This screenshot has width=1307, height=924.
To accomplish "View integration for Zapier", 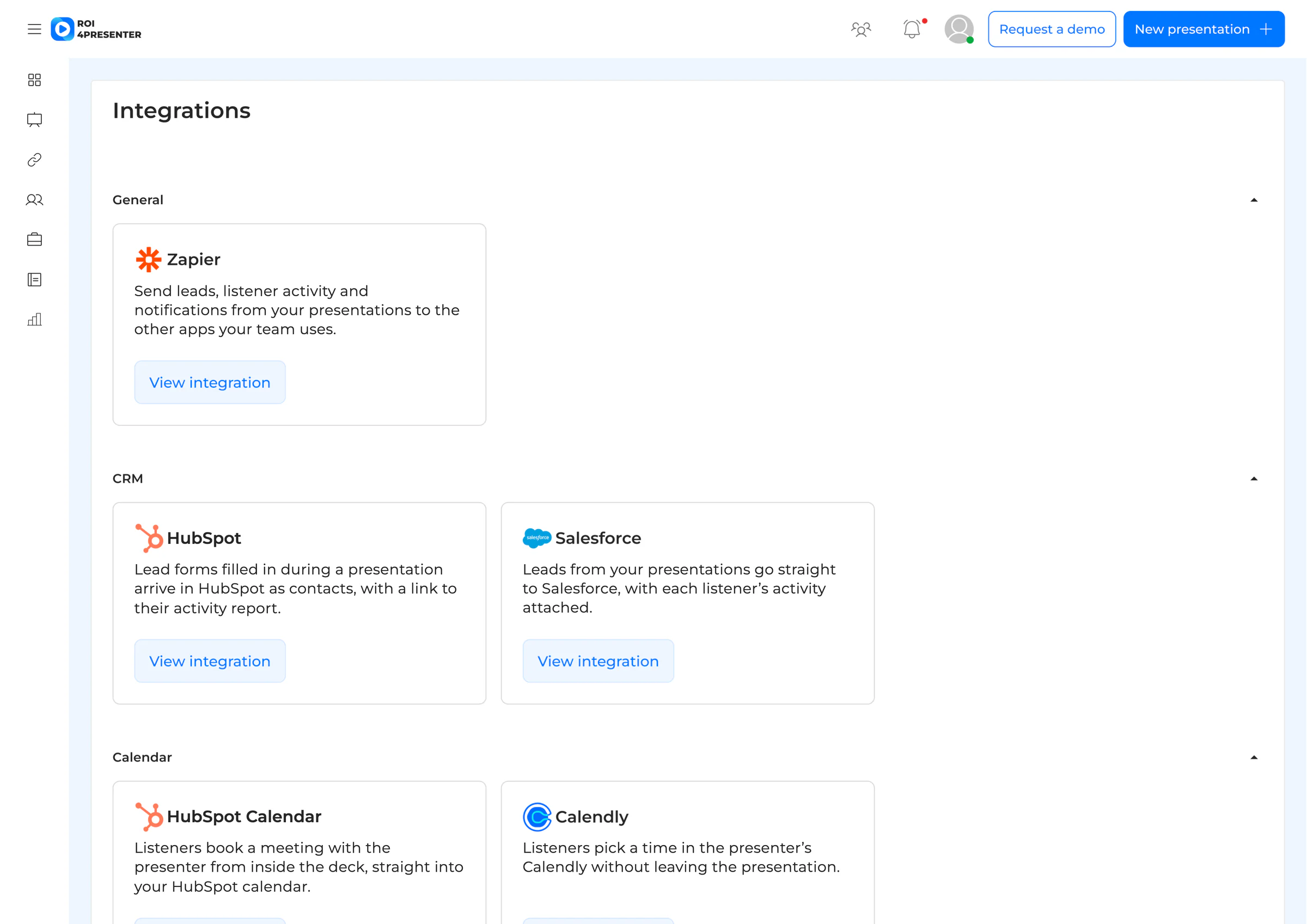I will click(210, 383).
